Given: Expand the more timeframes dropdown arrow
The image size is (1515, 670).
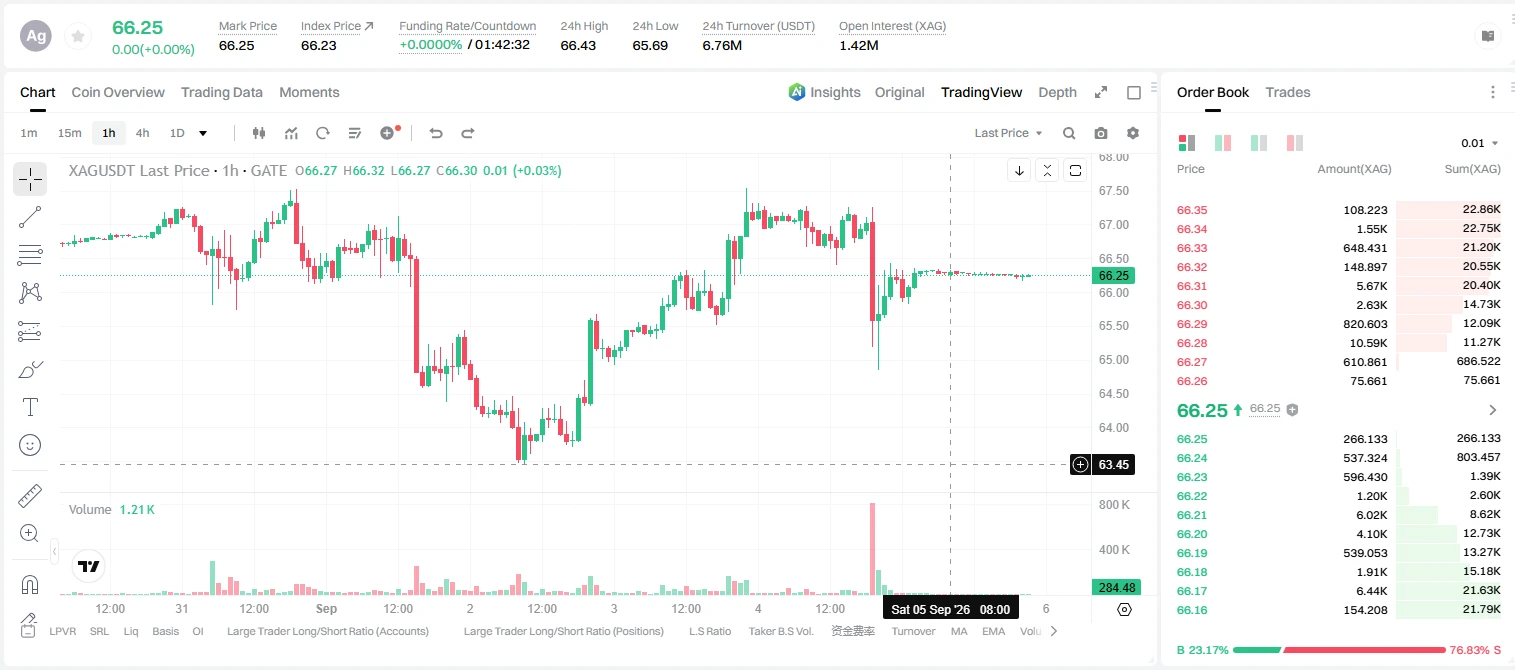Looking at the screenshot, I should point(203,133).
